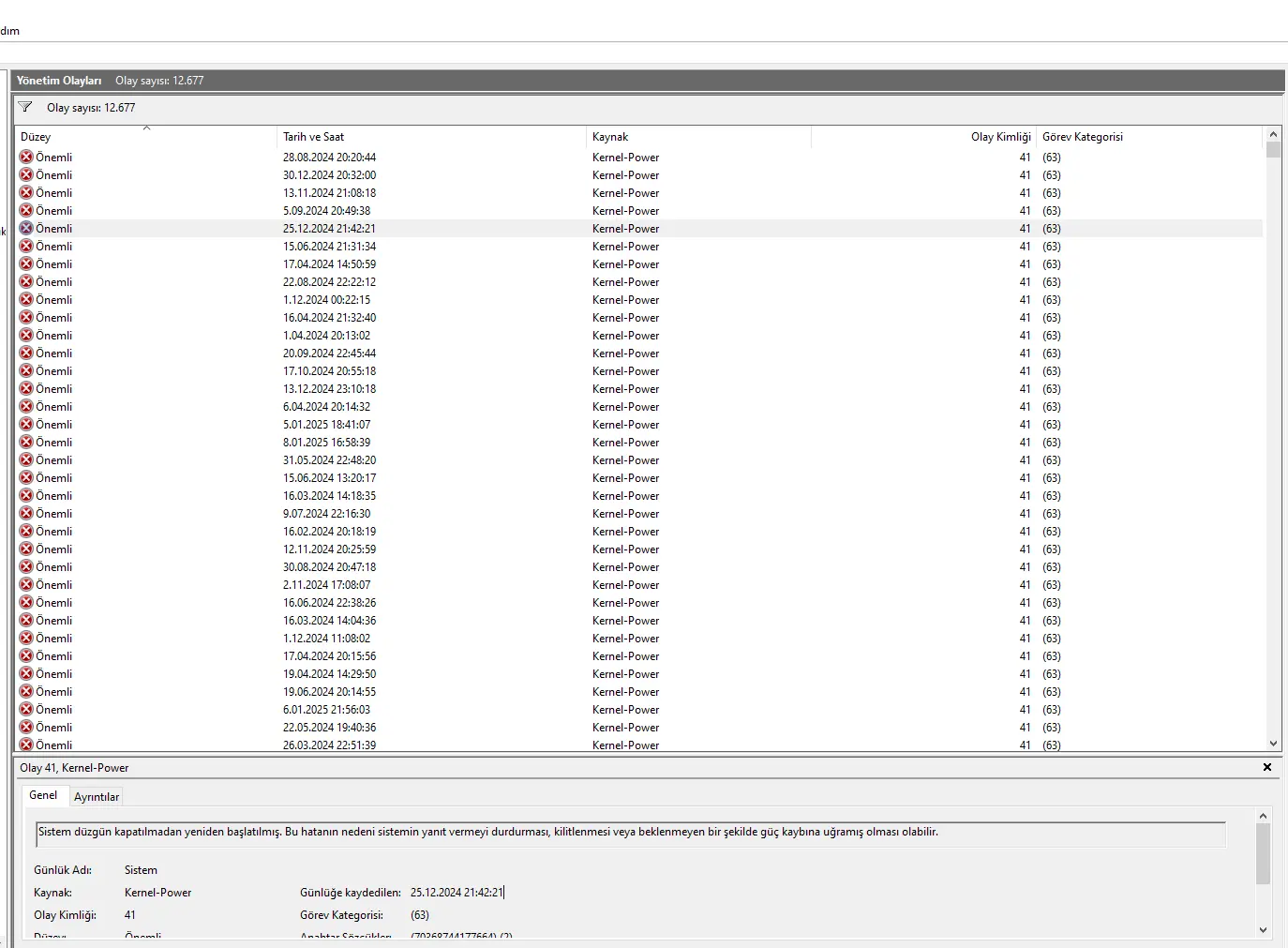Viewport: 1288px width, 948px height.
Task: Click the error icon on the 9.07.2024 22:16:30 row
Action: pos(26,513)
